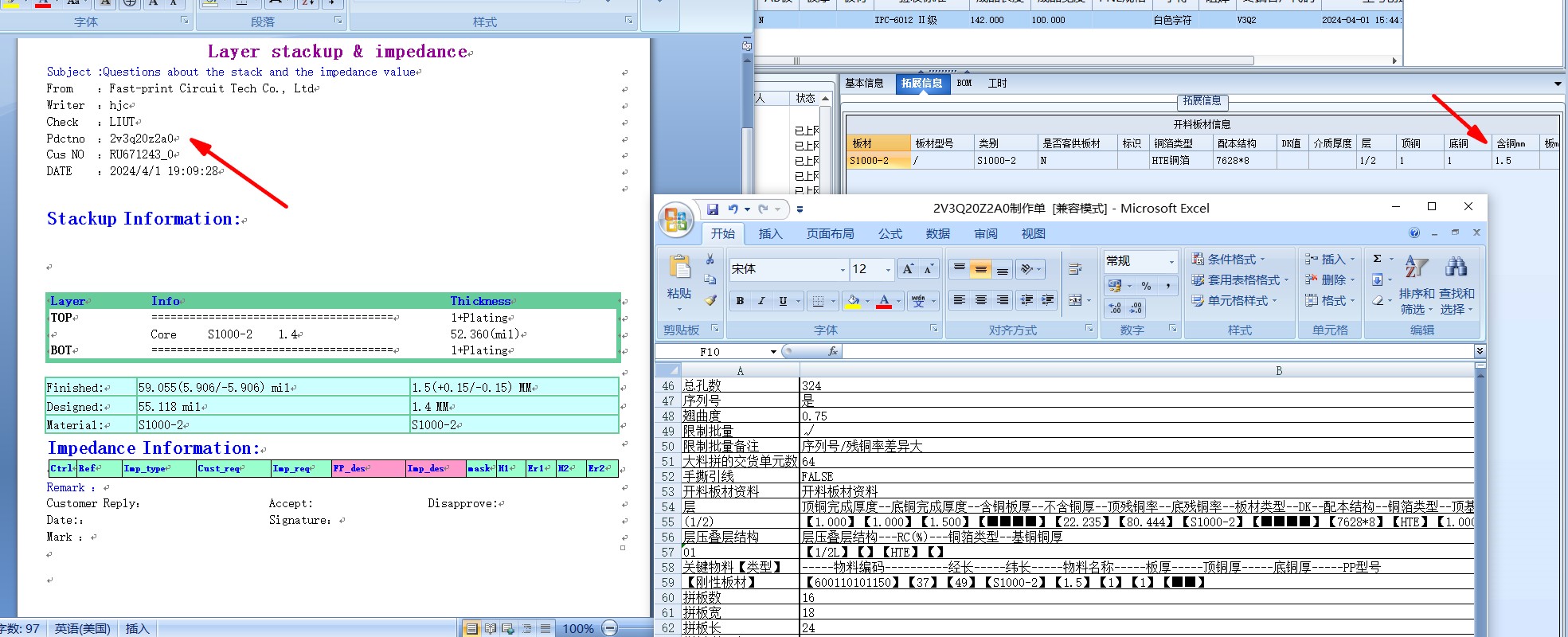Decrease cell indent in Excel
Viewport: 1568px width, 637px height.
1026,300
